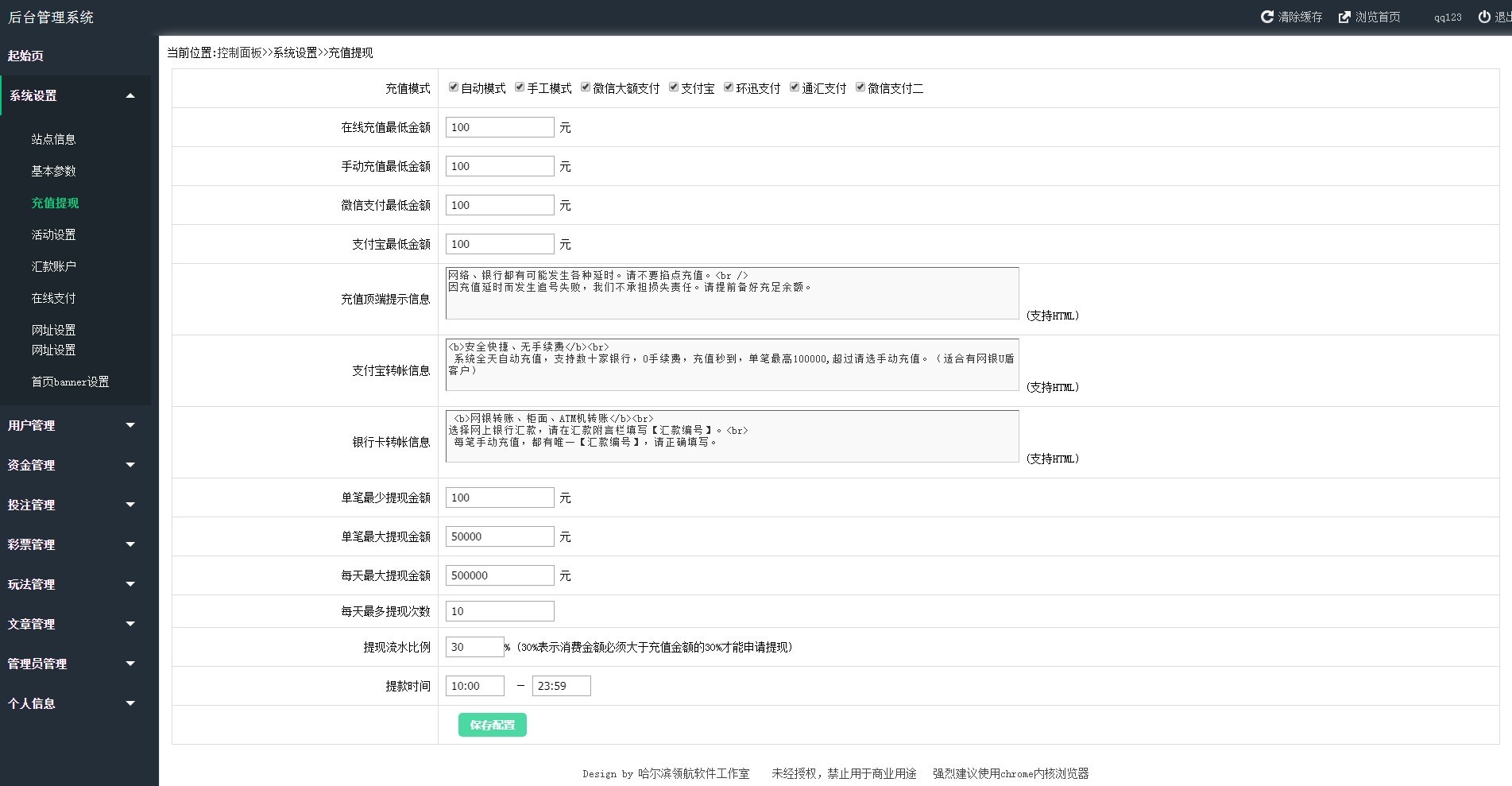The width and height of the screenshot is (1512, 786).
Task: Open 首页banner设置 page
Action: tap(70, 381)
